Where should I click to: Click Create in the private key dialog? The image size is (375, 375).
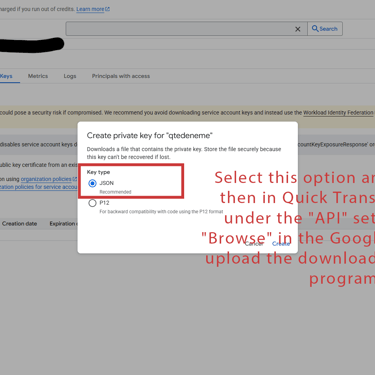point(281,244)
